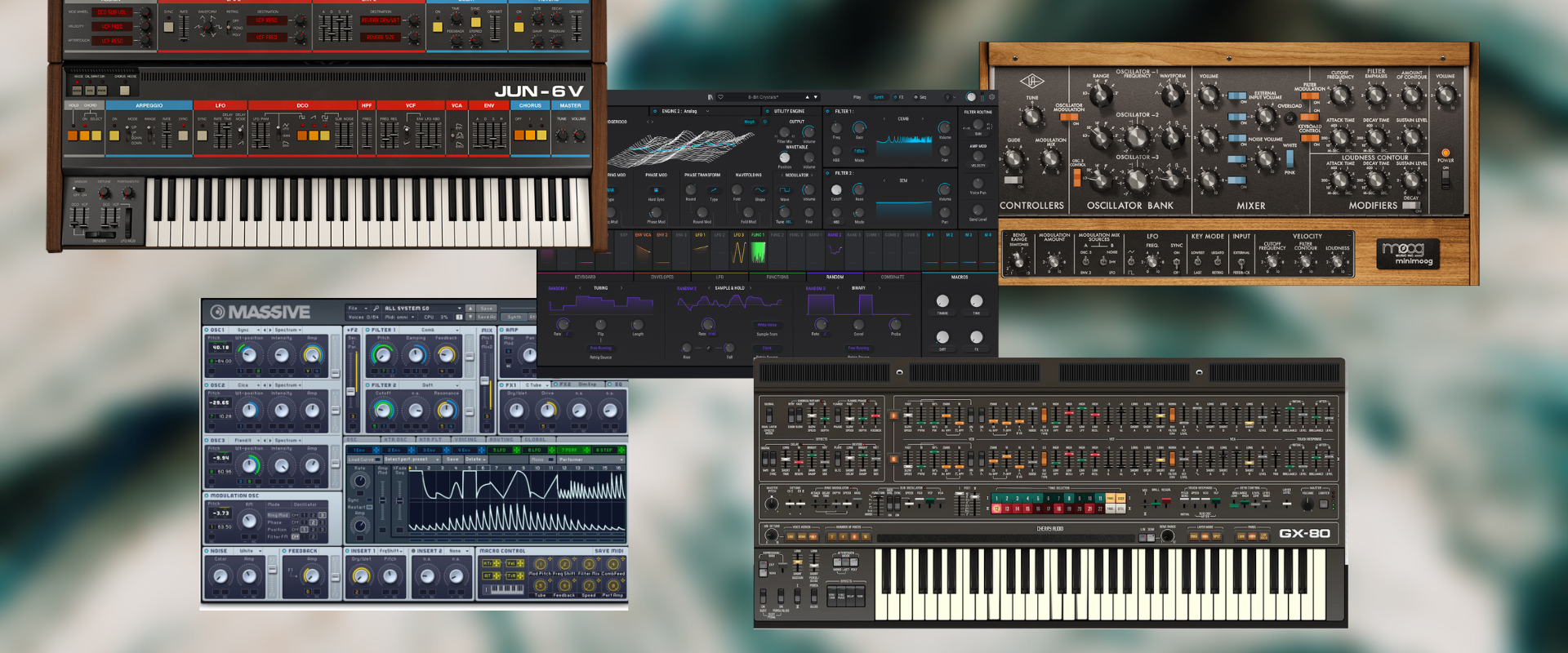
Task: Click the Massive Save button
Action: (486, 308)
